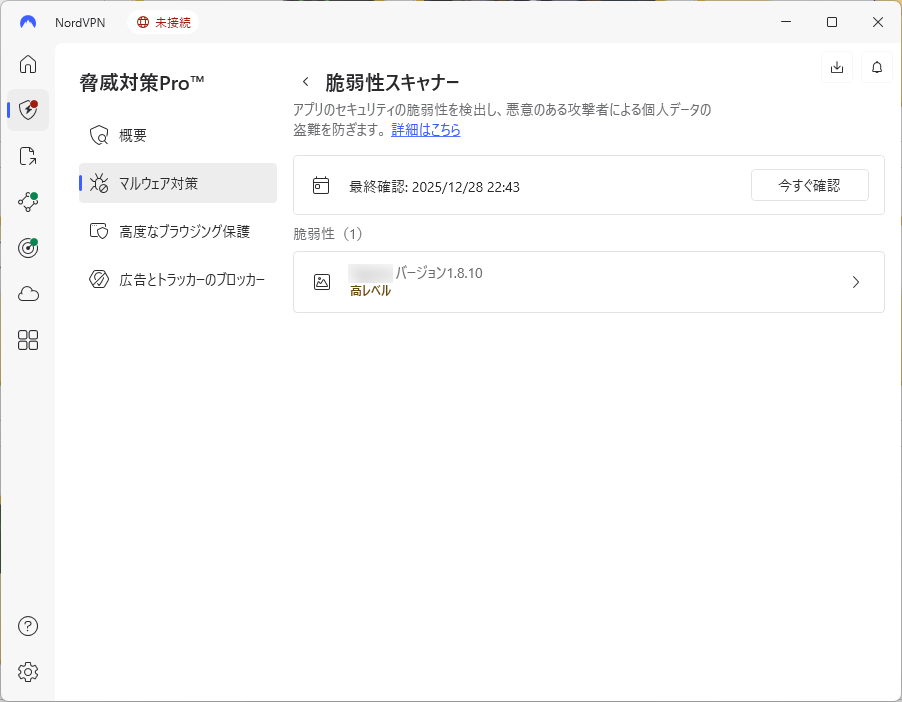Screen dimensions: 902x702
Task: Open the download icon at top right
Action: [x=836, y=67]
